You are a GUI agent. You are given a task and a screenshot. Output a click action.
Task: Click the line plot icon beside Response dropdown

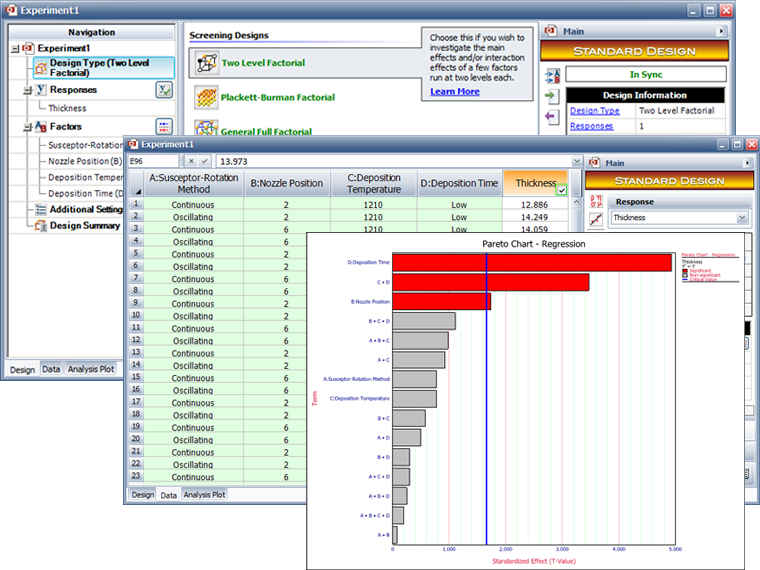pyautogui.click(x=596, y=218)
